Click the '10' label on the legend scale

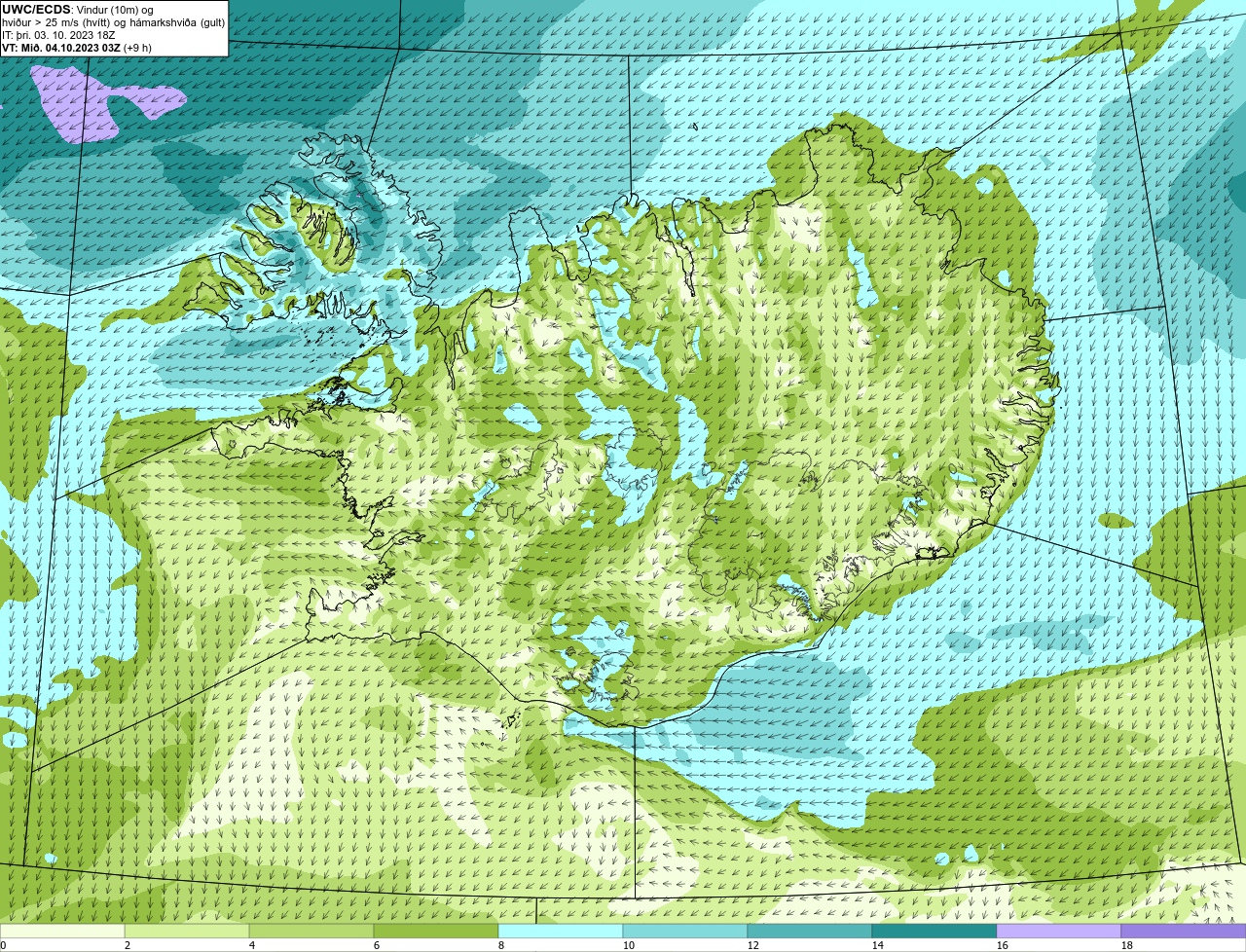[629, 945]
